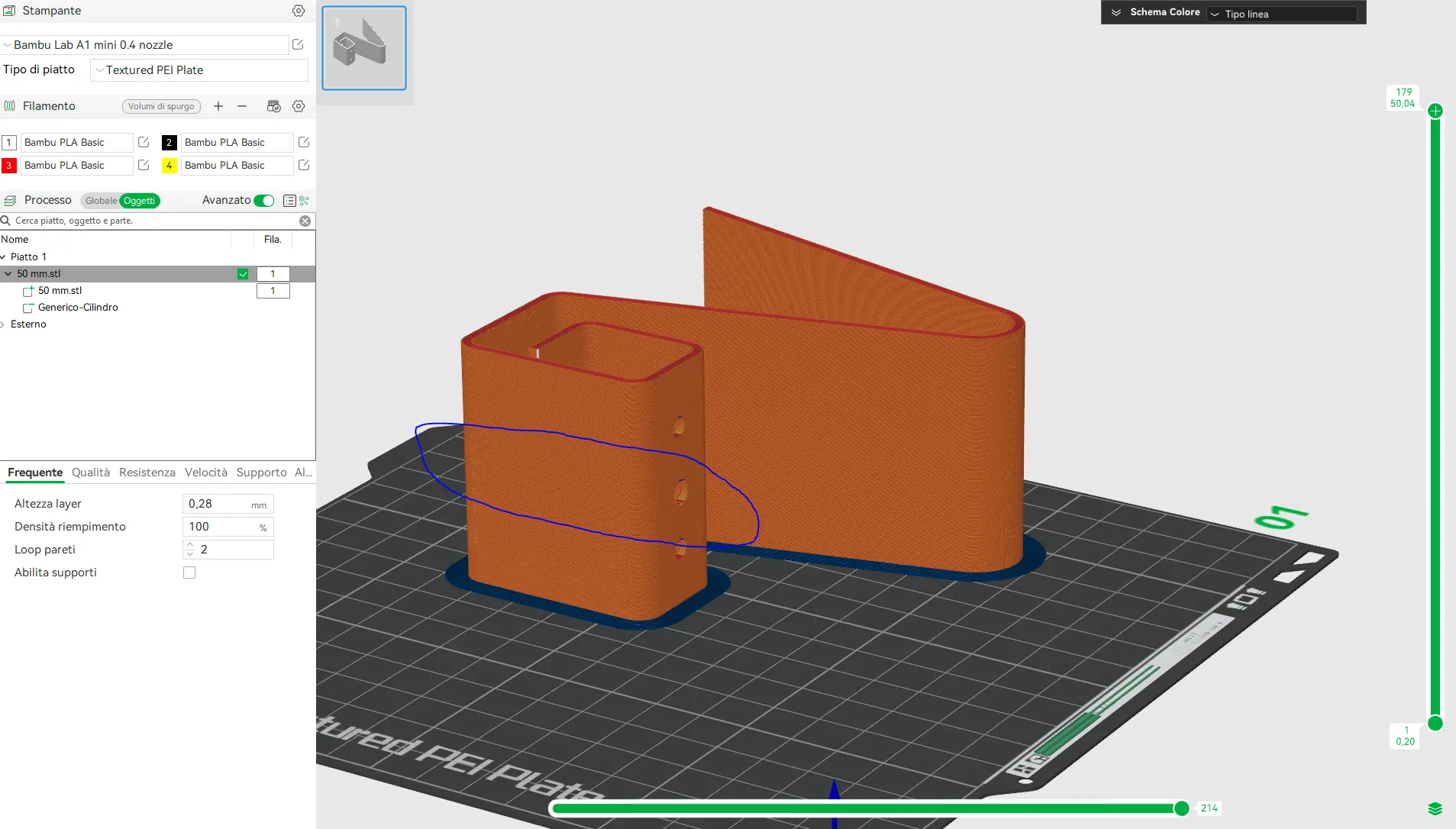The height and width of the screenshot is (829, 1456).
Task: Click the Stampante panel icon
Action: [x=9, y=11]
